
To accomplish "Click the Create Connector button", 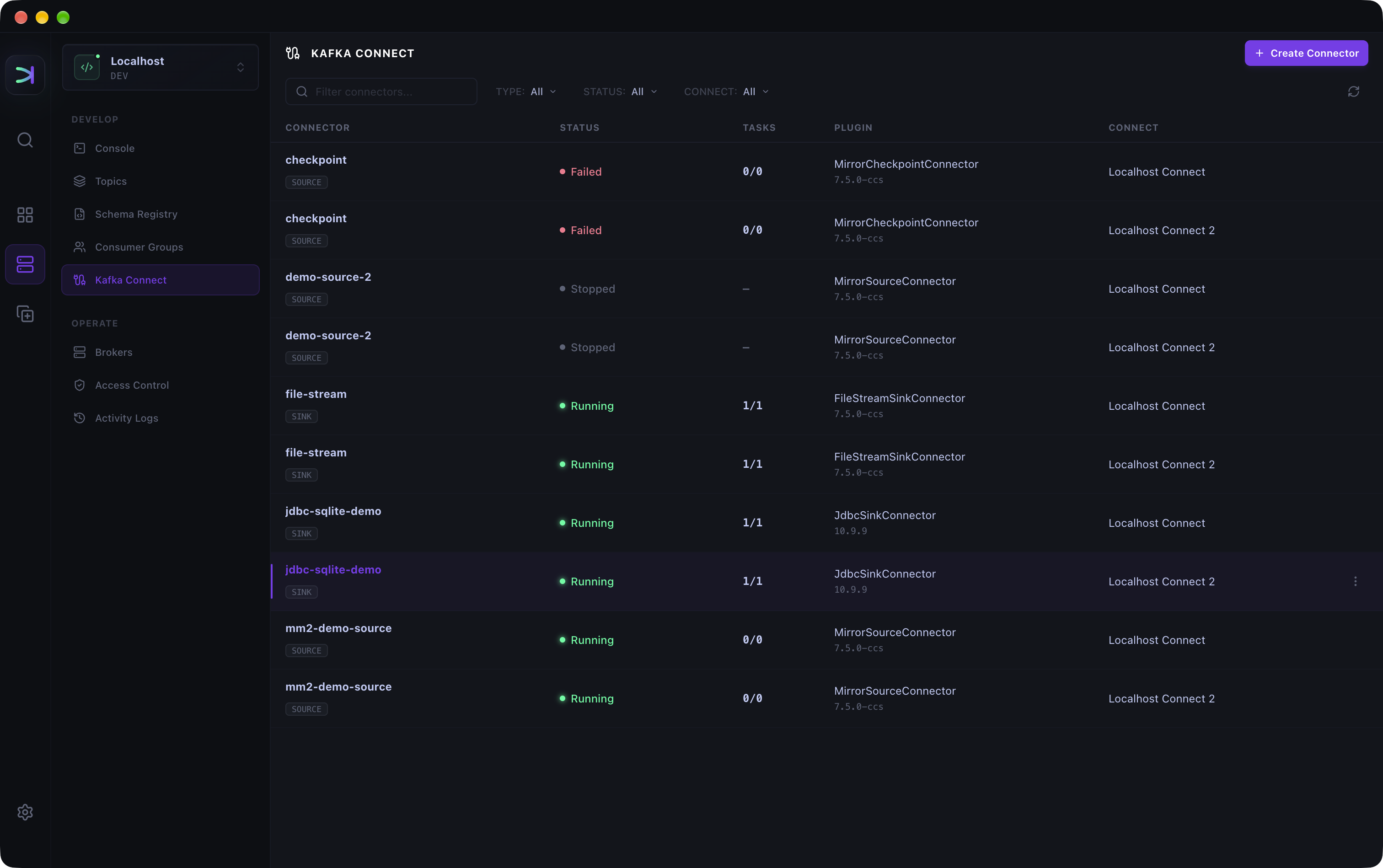I will pyautogui.click(x=1306, y=54).
